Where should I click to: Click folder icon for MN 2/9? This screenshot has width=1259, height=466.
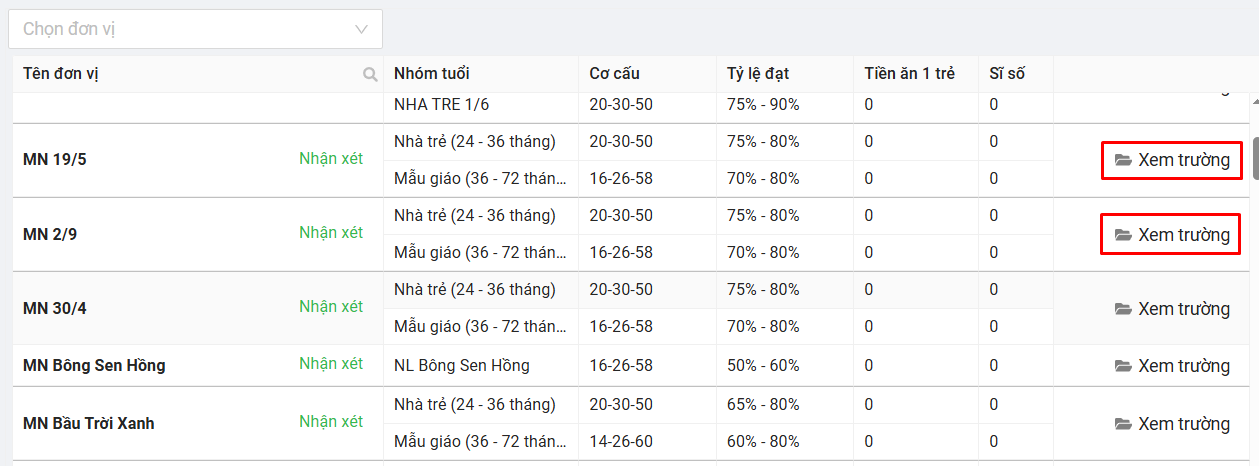click(1123, 235)
